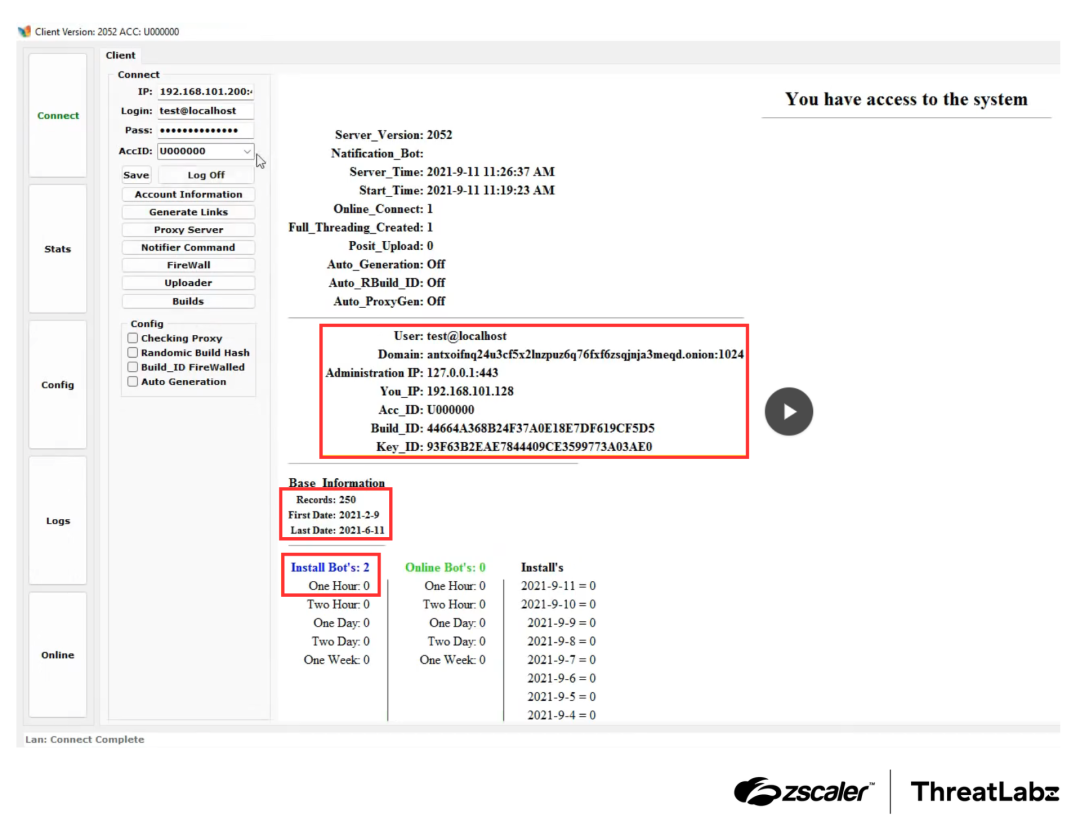Switch to the Client tab
The height and width of the screenshot is (831, 1080).
pos(121,56)
